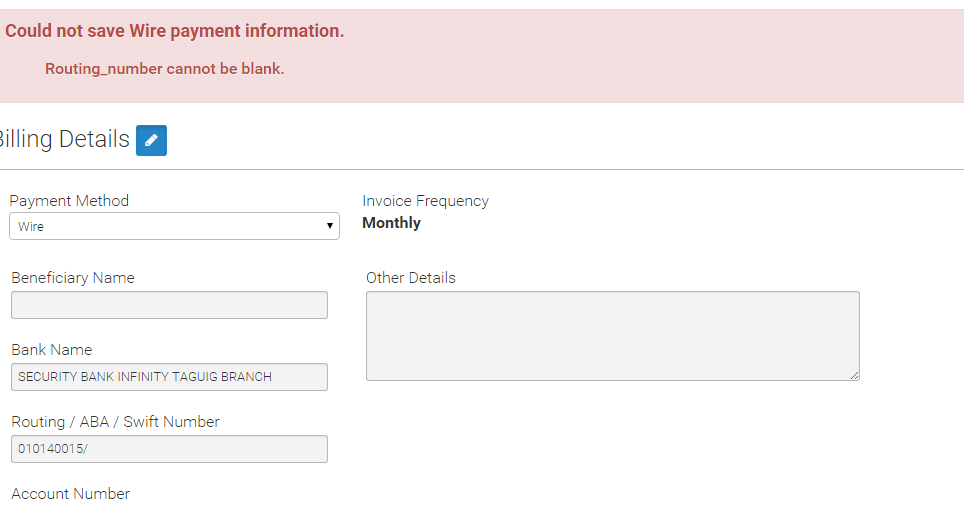Click the Other Details textarea resize handle
964x506 pixels.
coord(855,376)
